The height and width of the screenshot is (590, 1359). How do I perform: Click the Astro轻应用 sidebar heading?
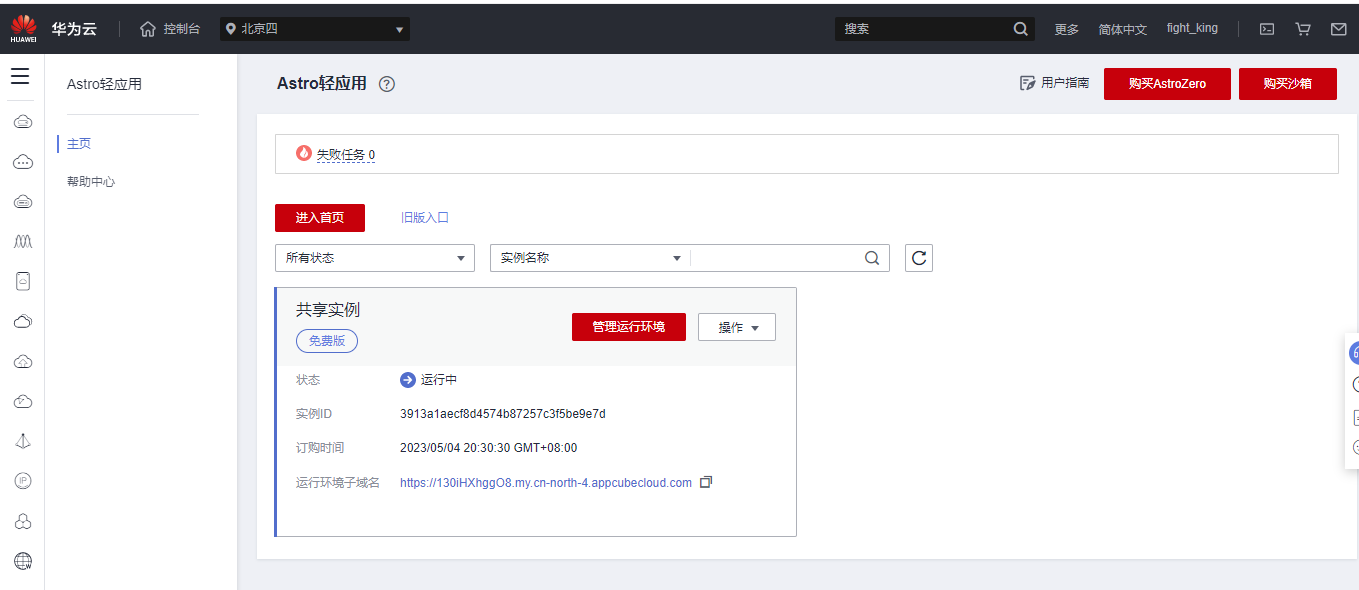(104, 84)
